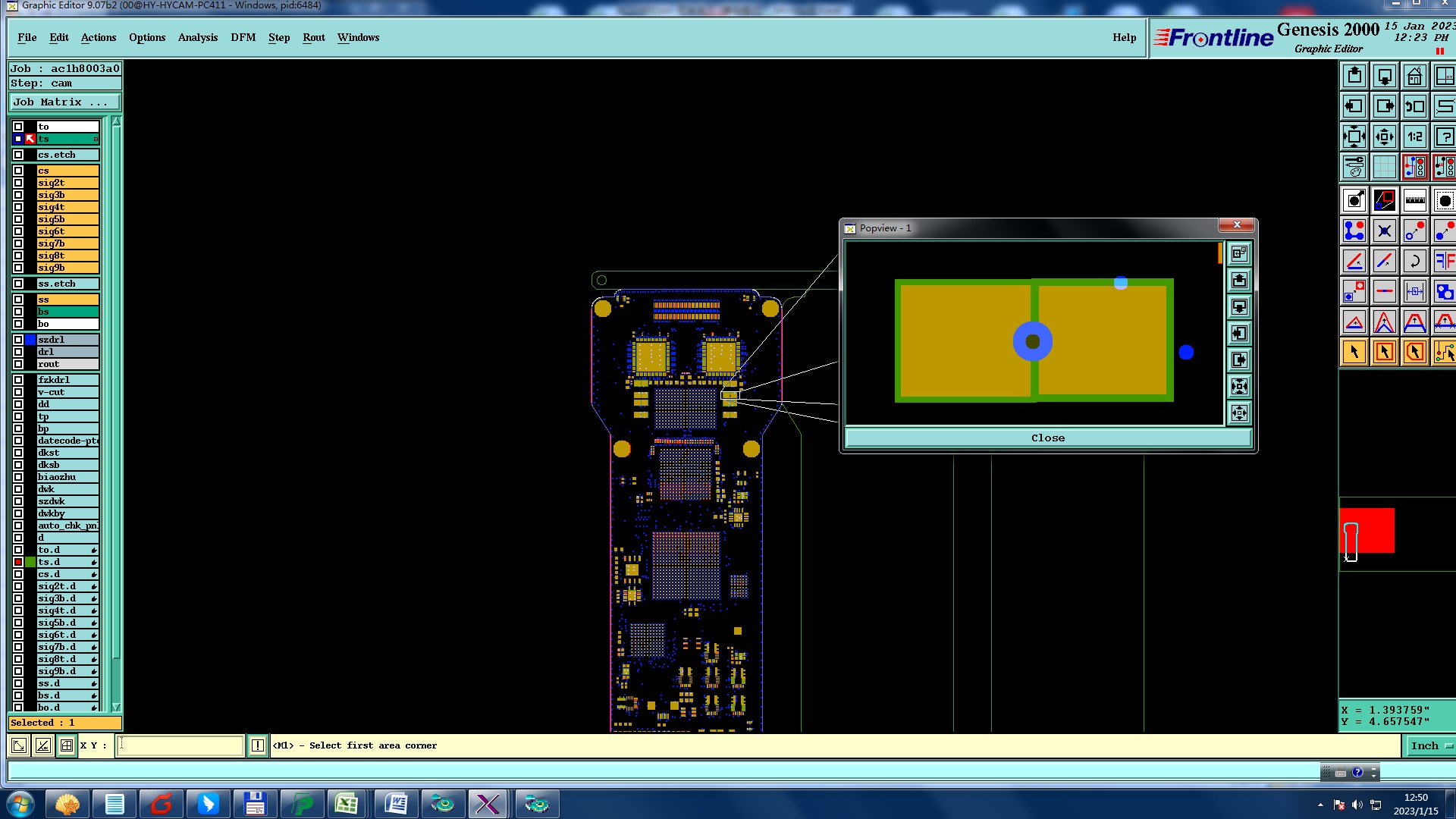Toggle checkbox for sig2t layer
This screenshot has height=819, width=1456.
18,183
